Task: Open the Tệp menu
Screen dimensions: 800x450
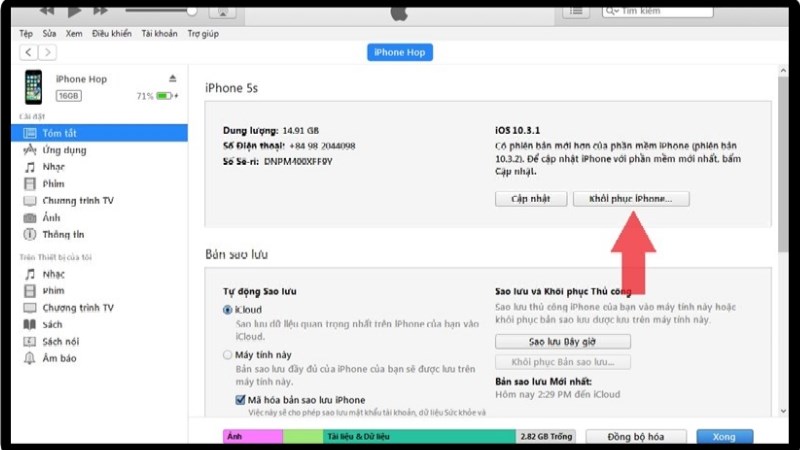Action: pyautogui.click(x=26, y=34)
